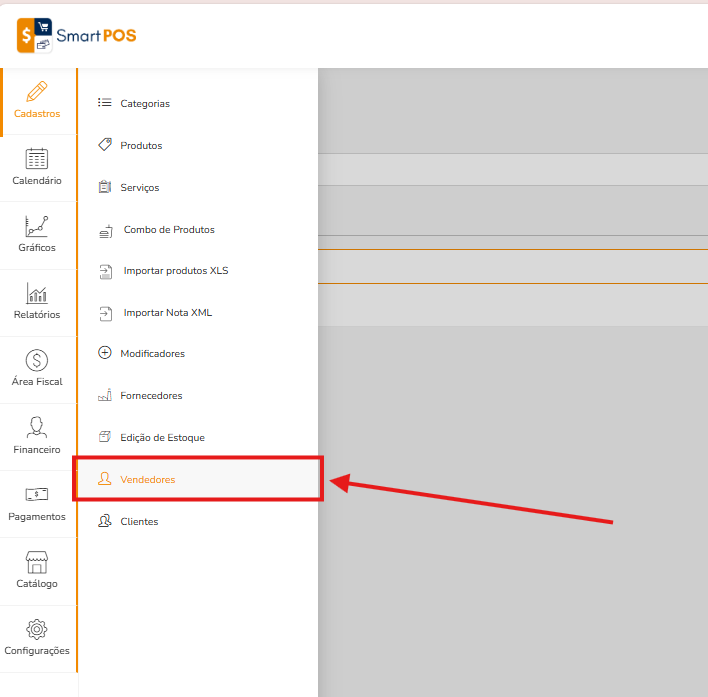Open the Financeiro person icon

[x=37, y=427]
